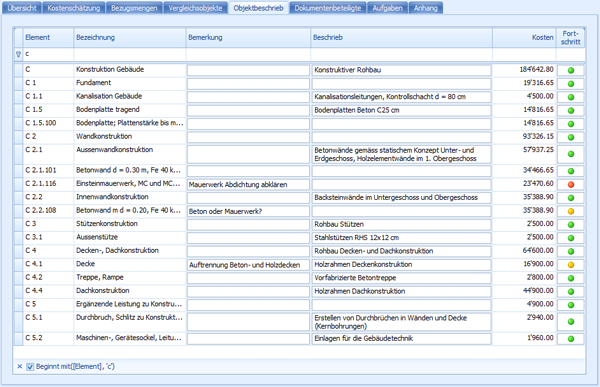Click the Beschrieb field 'Bodenplatten Beton C25 cm'
This screenshot has width=600, height=387.
pos(401,111)
